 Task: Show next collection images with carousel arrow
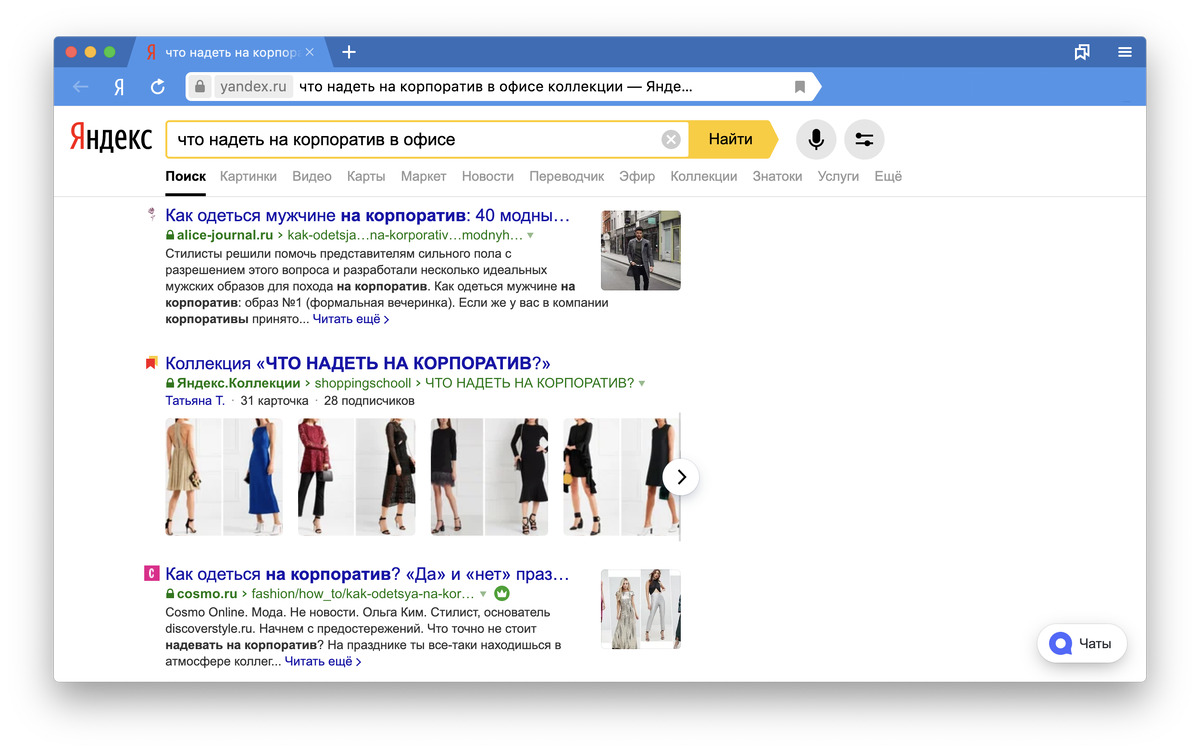click(681, 477)
